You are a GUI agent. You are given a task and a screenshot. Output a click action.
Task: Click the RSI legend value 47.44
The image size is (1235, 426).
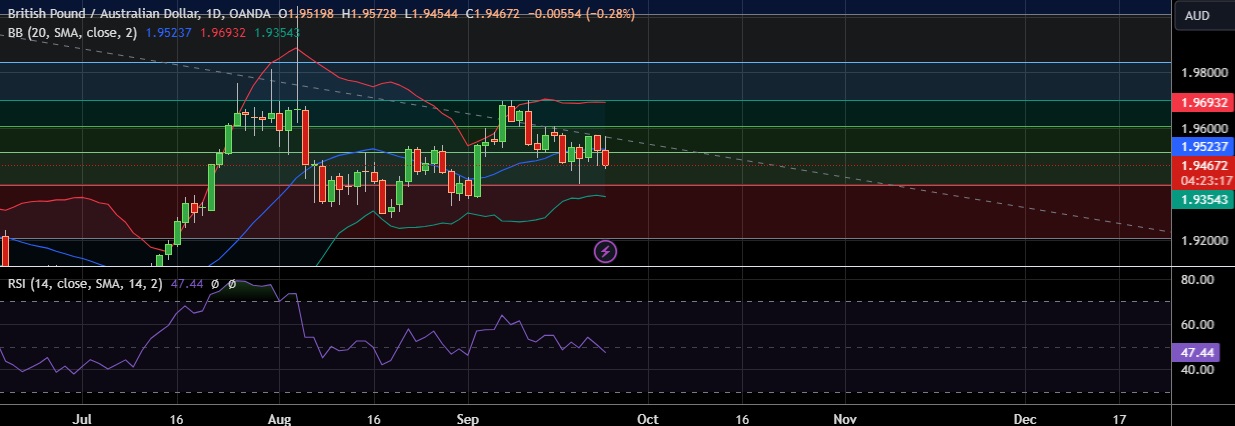(187, 284)
